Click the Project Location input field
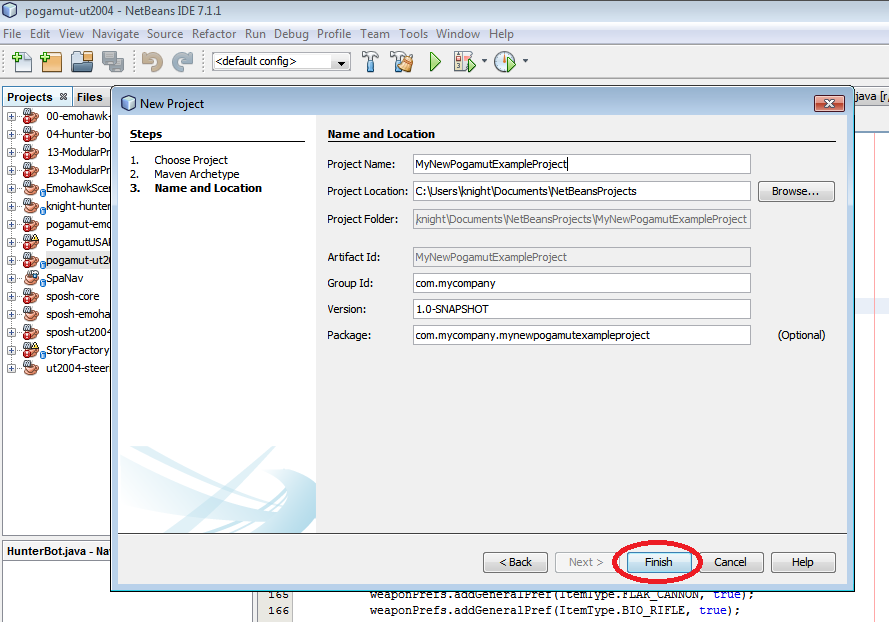Image resolution: width=889 pixels, height=622 pixels. tap(582, 191)
